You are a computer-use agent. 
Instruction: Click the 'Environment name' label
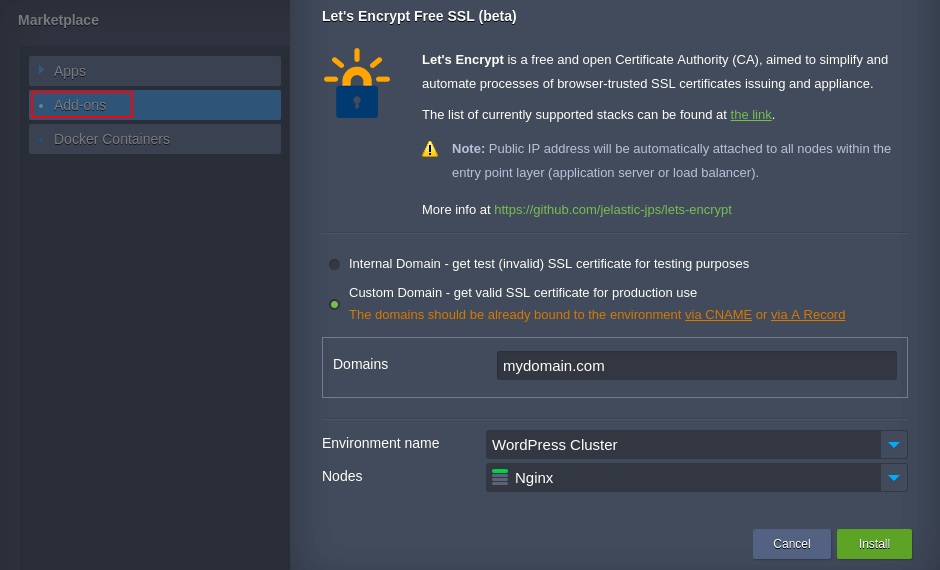coord(381,443)
